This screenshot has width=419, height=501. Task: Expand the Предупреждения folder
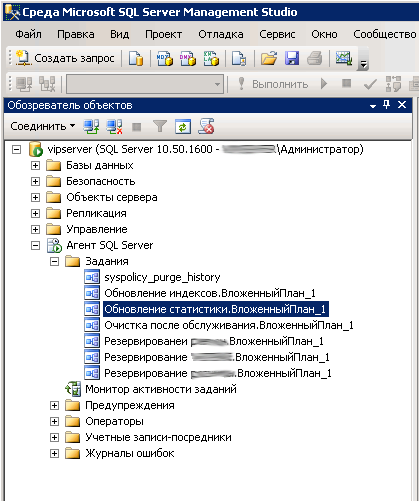click(54, 405)
